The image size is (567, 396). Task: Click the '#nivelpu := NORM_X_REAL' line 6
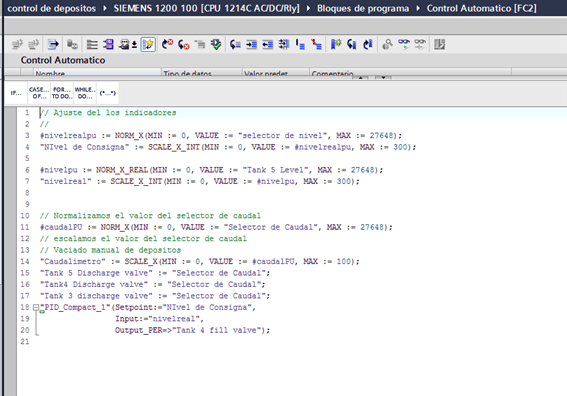point(211,170)
